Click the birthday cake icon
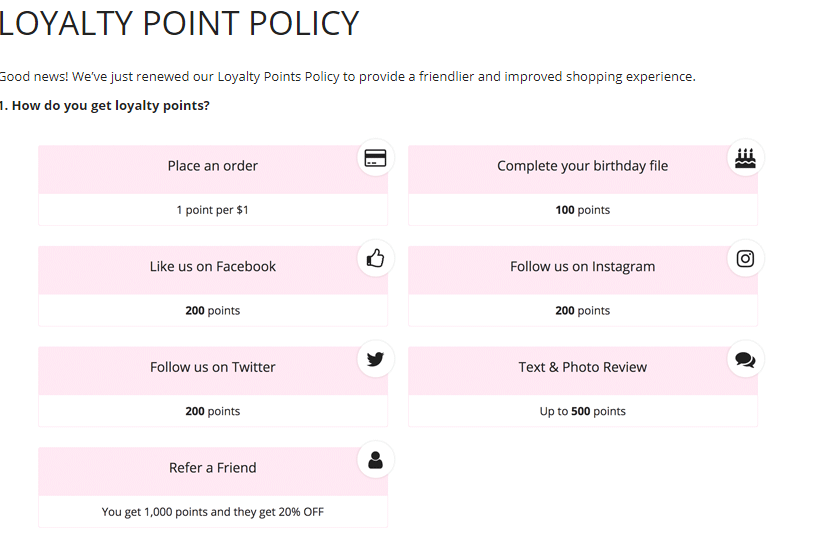The image size is (819, 544). tap(745, 158)
